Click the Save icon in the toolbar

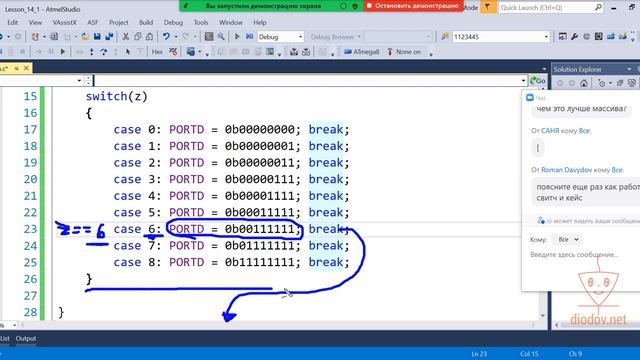(x=97, y=37)
